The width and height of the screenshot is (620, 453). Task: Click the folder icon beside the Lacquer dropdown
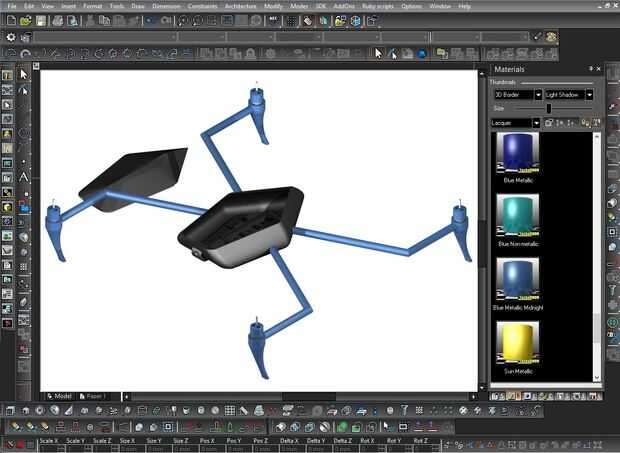tap(549, 123)
